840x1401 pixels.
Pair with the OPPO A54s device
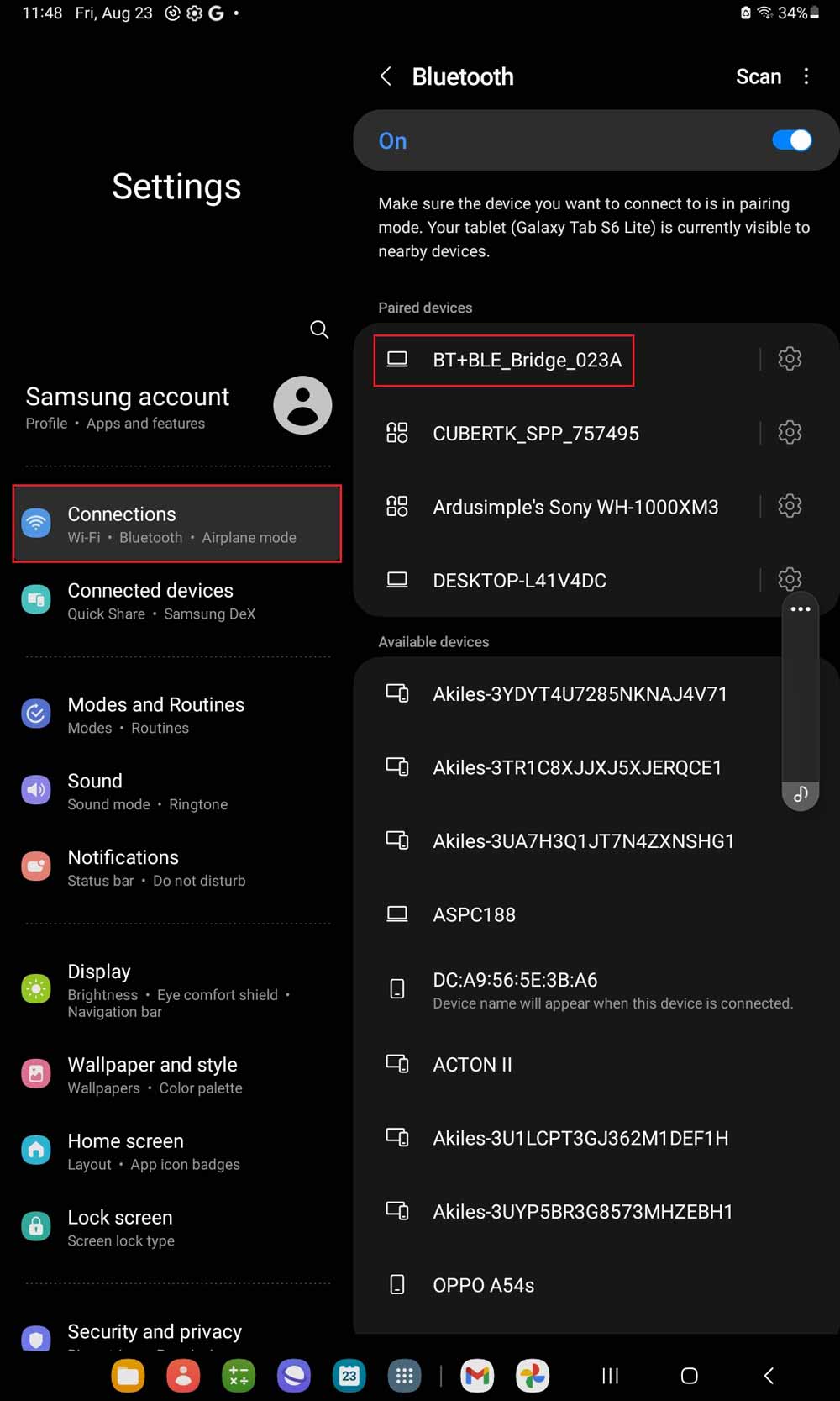pos(483,1285)
